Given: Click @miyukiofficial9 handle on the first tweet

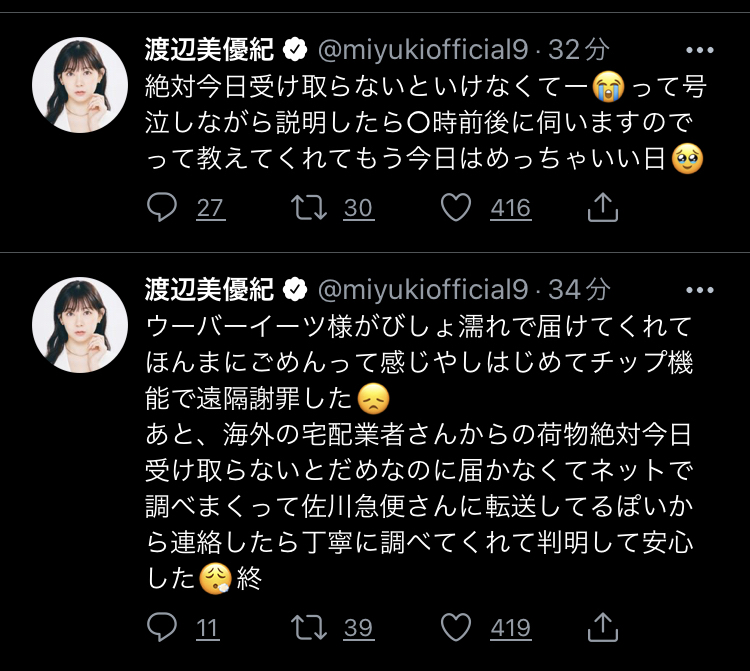Looking at the screenshot, I should (x=422, y=49).
